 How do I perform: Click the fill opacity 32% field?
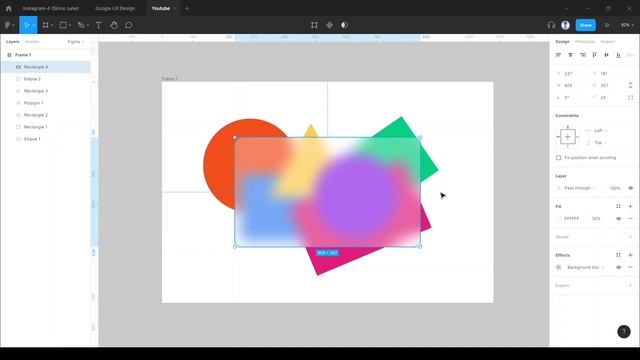point(596,218)
